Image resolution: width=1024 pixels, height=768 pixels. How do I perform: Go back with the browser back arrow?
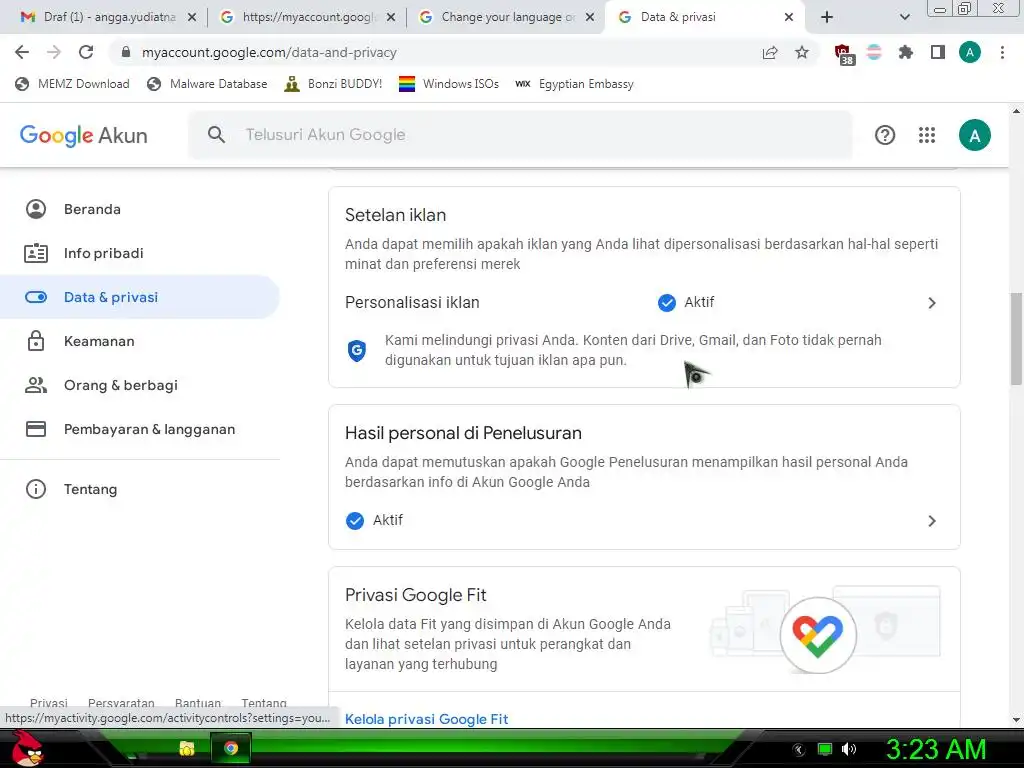pyautogui.click(x=22, y=52)
